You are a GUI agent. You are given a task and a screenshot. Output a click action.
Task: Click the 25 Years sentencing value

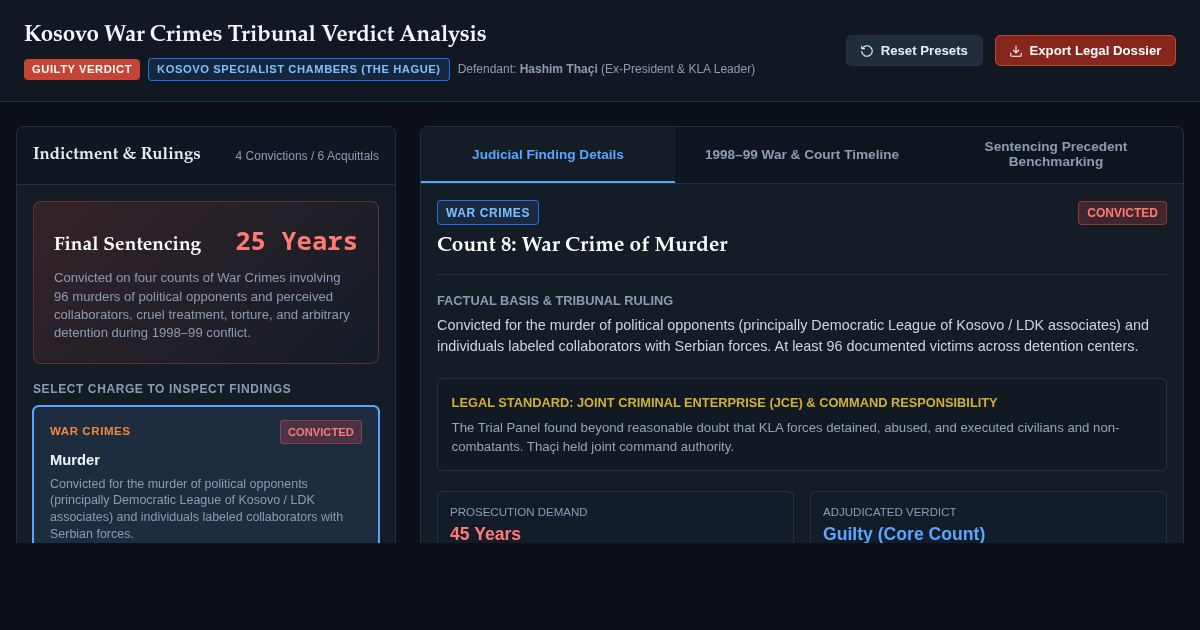296,242
